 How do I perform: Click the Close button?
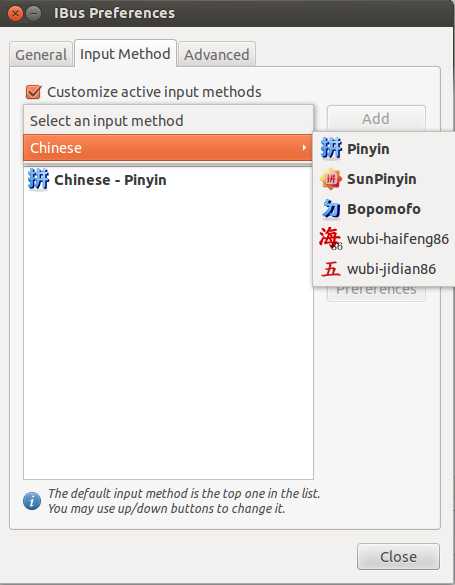398,557
